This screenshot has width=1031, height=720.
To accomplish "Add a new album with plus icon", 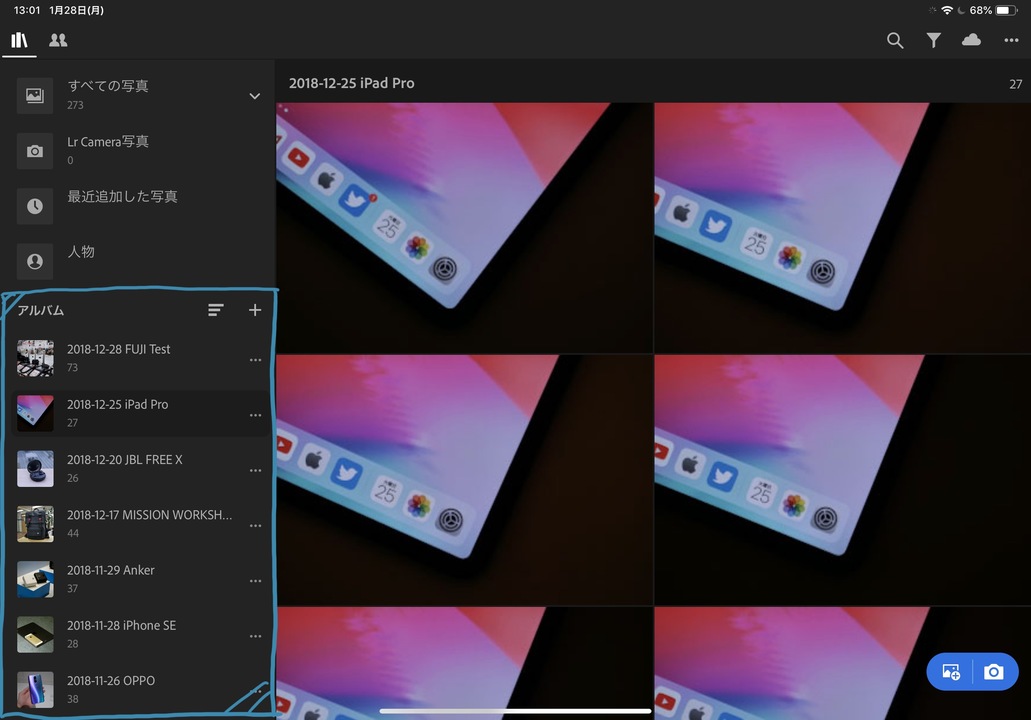I will [x=255, y=310].
